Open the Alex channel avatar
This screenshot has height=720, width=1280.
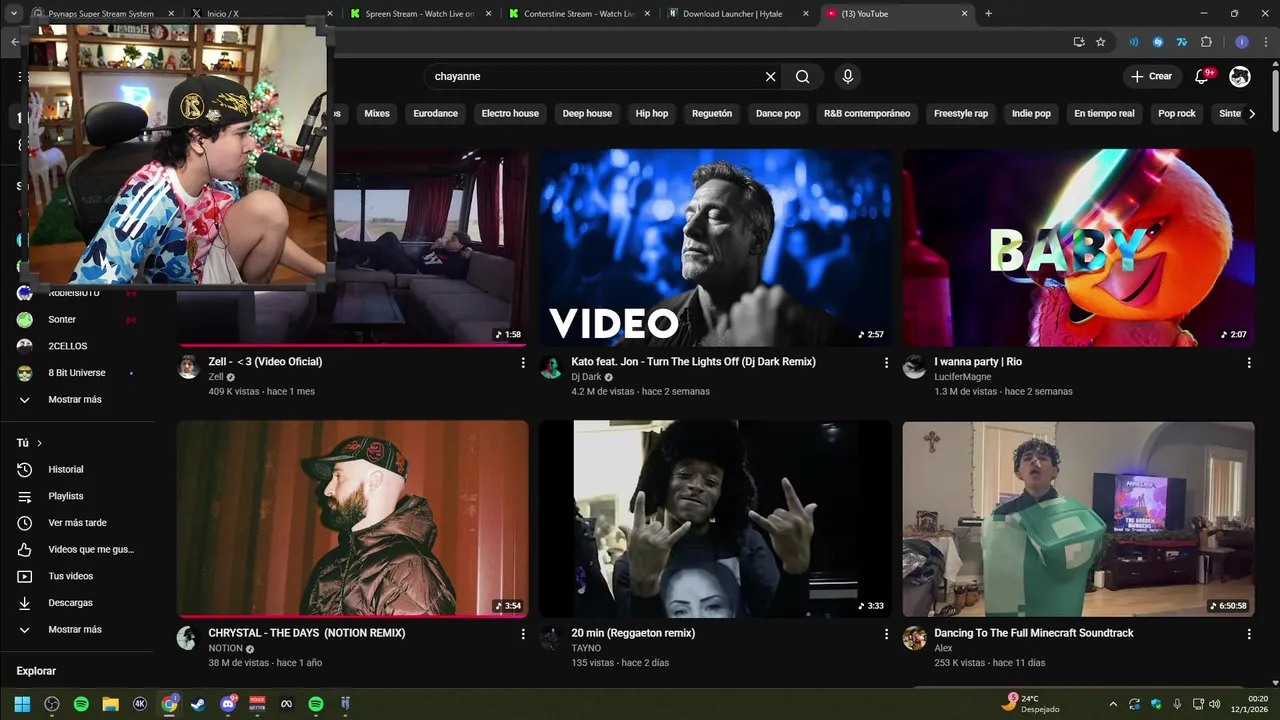914,638
